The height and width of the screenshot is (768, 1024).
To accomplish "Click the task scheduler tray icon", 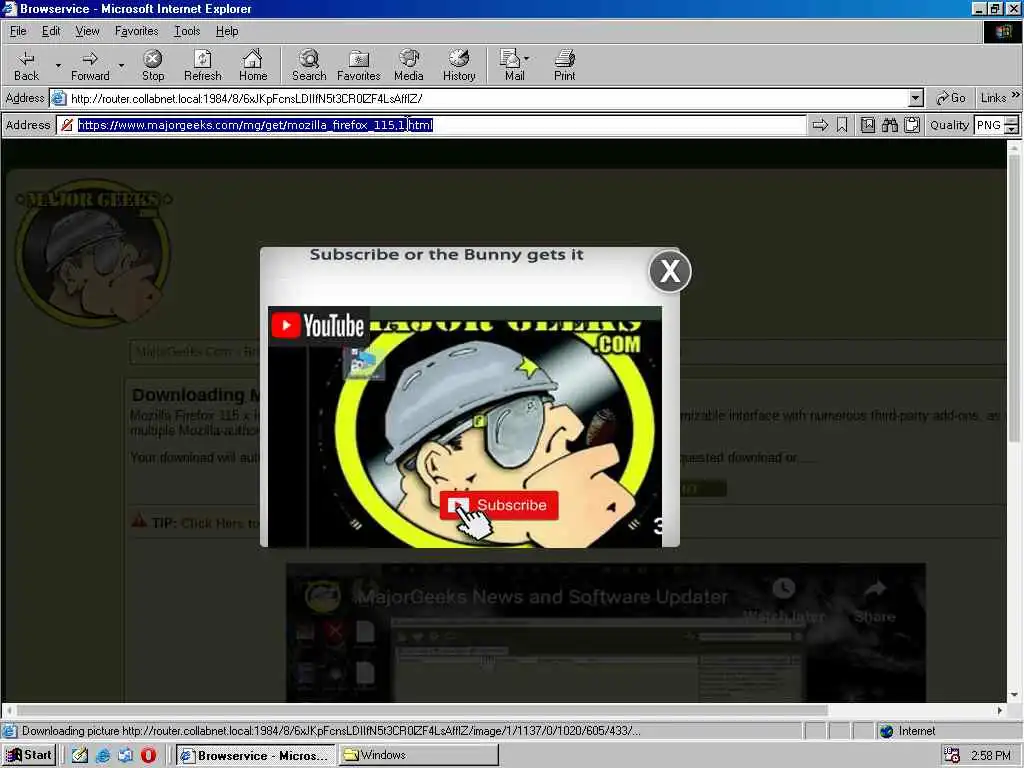I will pyautogui.click(x=952, y=755).
